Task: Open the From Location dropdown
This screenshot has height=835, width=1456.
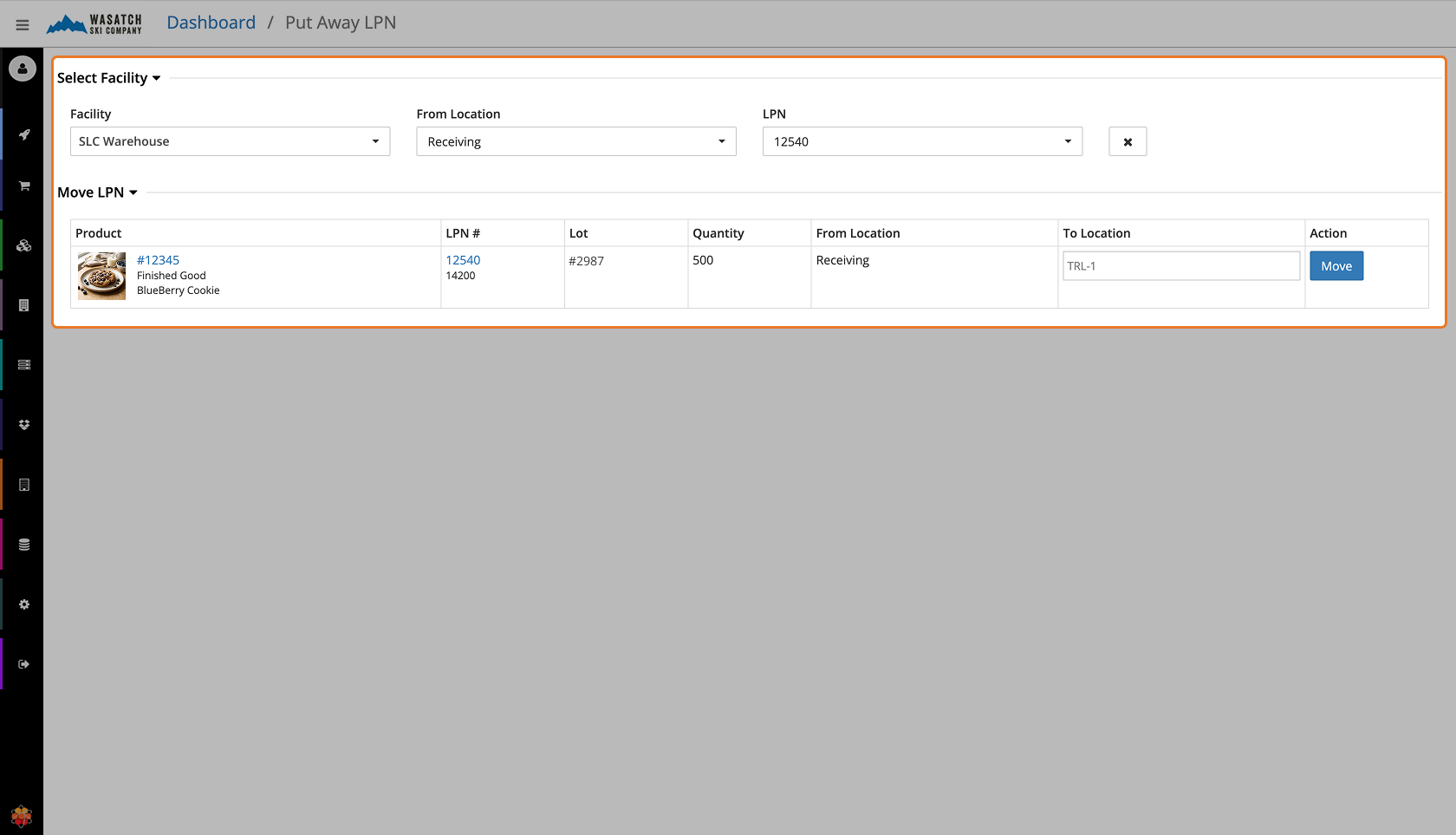Action: point(576,141)
